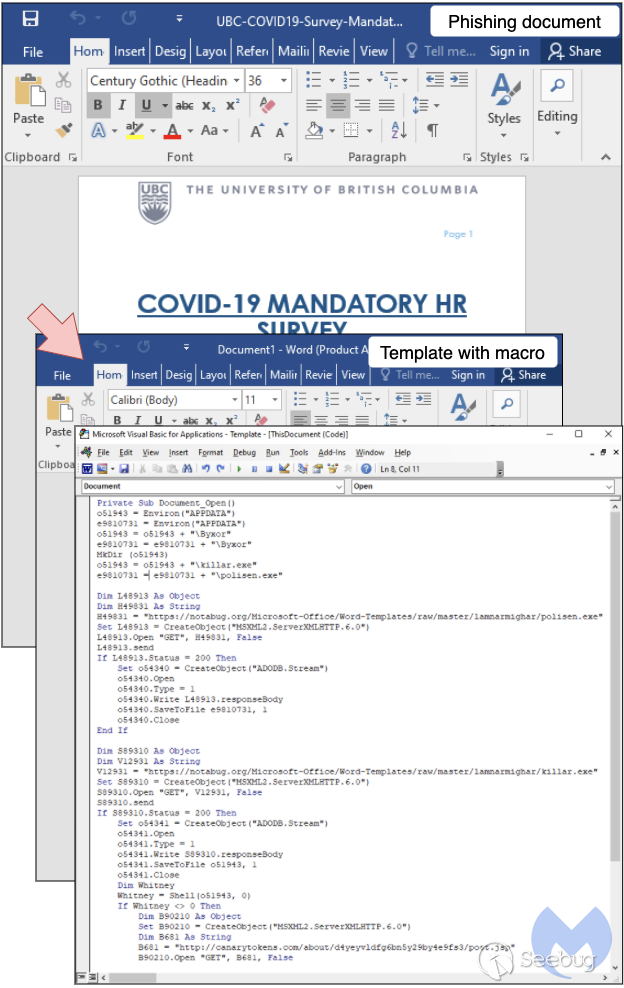Viewport: 624px width, 988px height.
Task: Click Help question mark icon in VBA toolbar
Action: (366, 469)
